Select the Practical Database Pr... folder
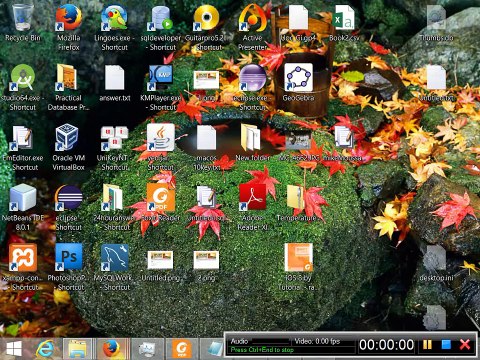This screenshot has width=480, height=360. [x=68, y=77]
